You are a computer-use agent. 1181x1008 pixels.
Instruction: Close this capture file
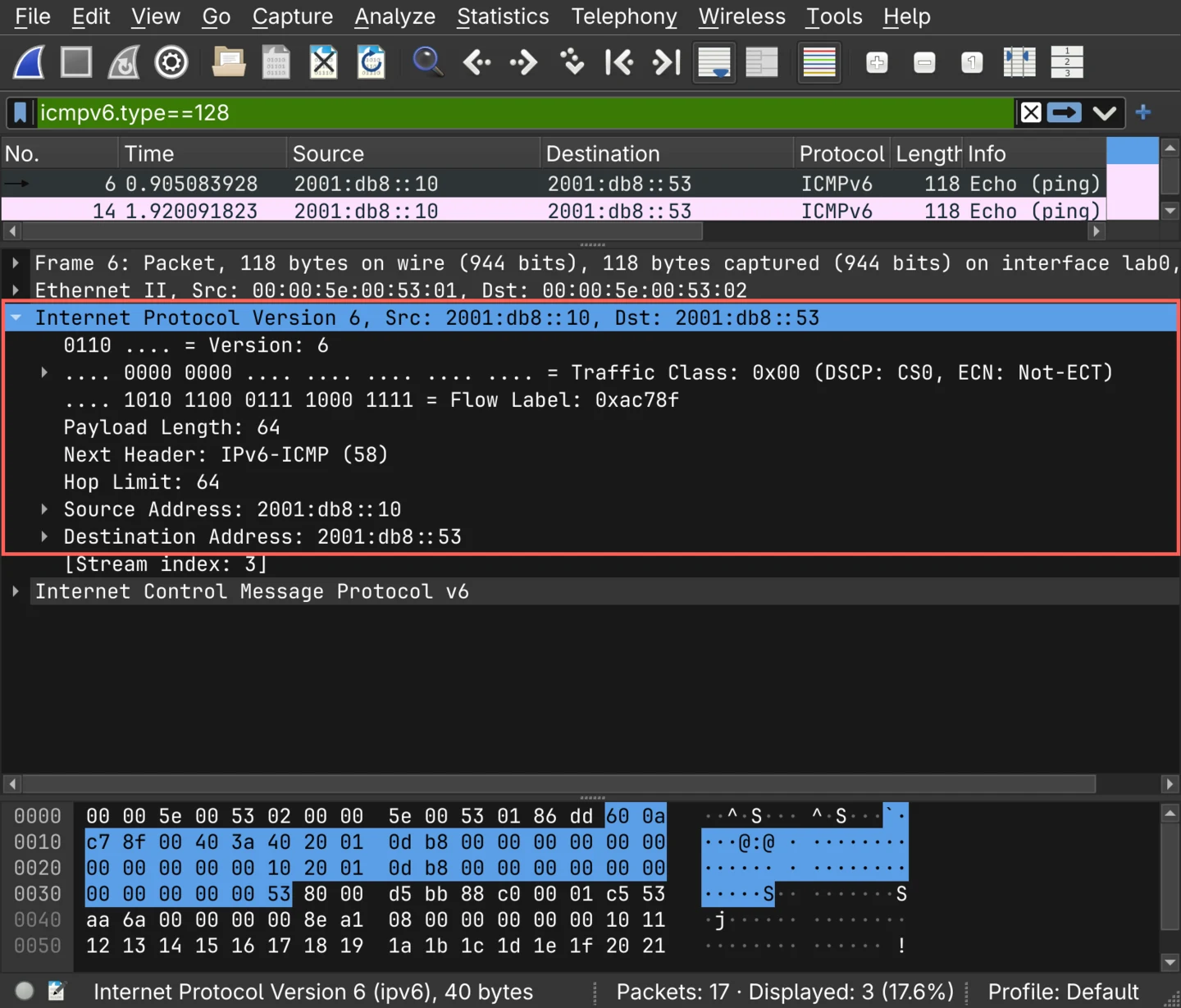pyautogui.click(x=323, y=62)
